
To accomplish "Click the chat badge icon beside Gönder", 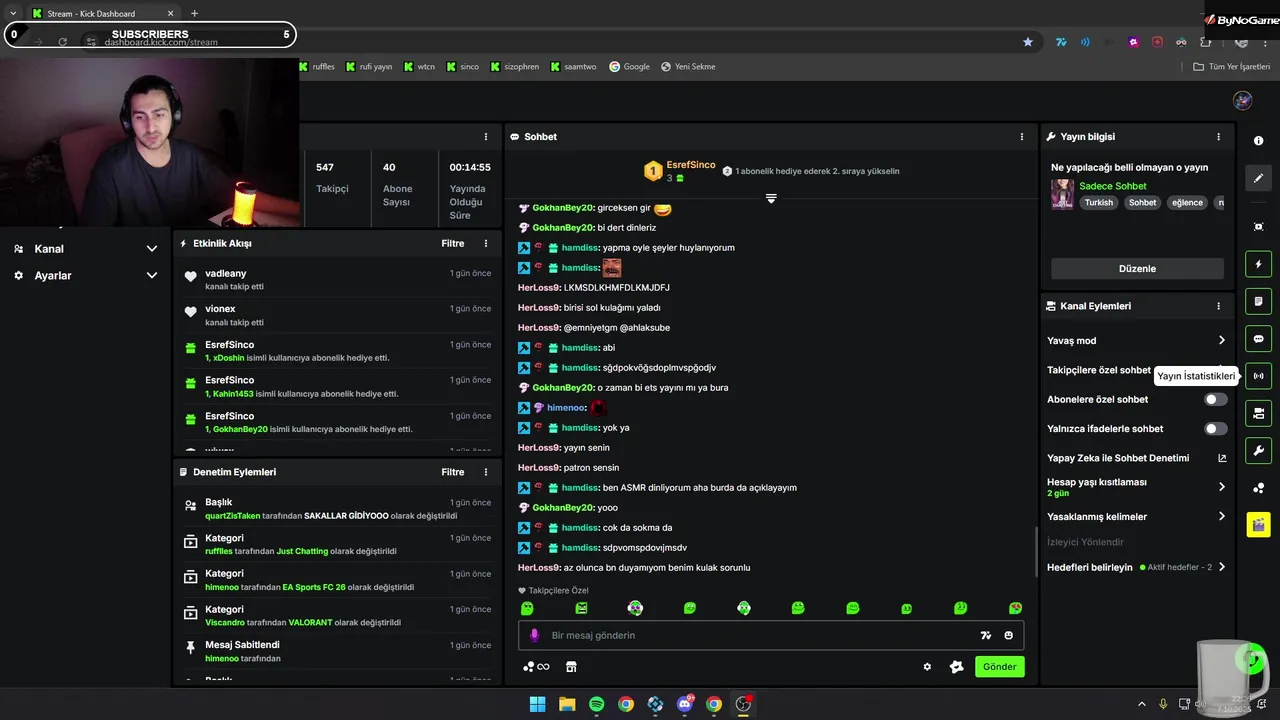I will 956,667.
